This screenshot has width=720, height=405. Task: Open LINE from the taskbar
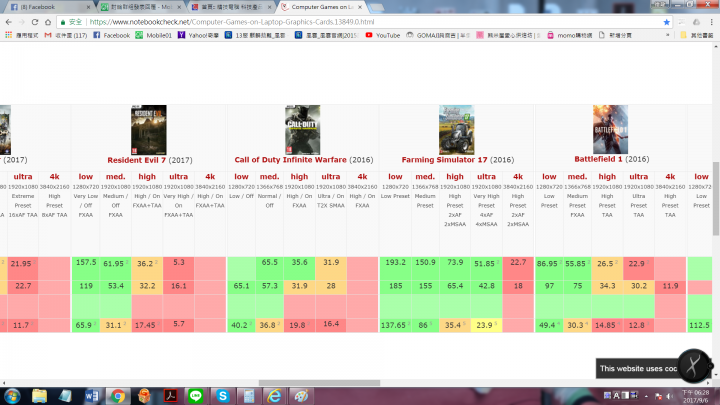pyautogui.click(x=196, y=396)
